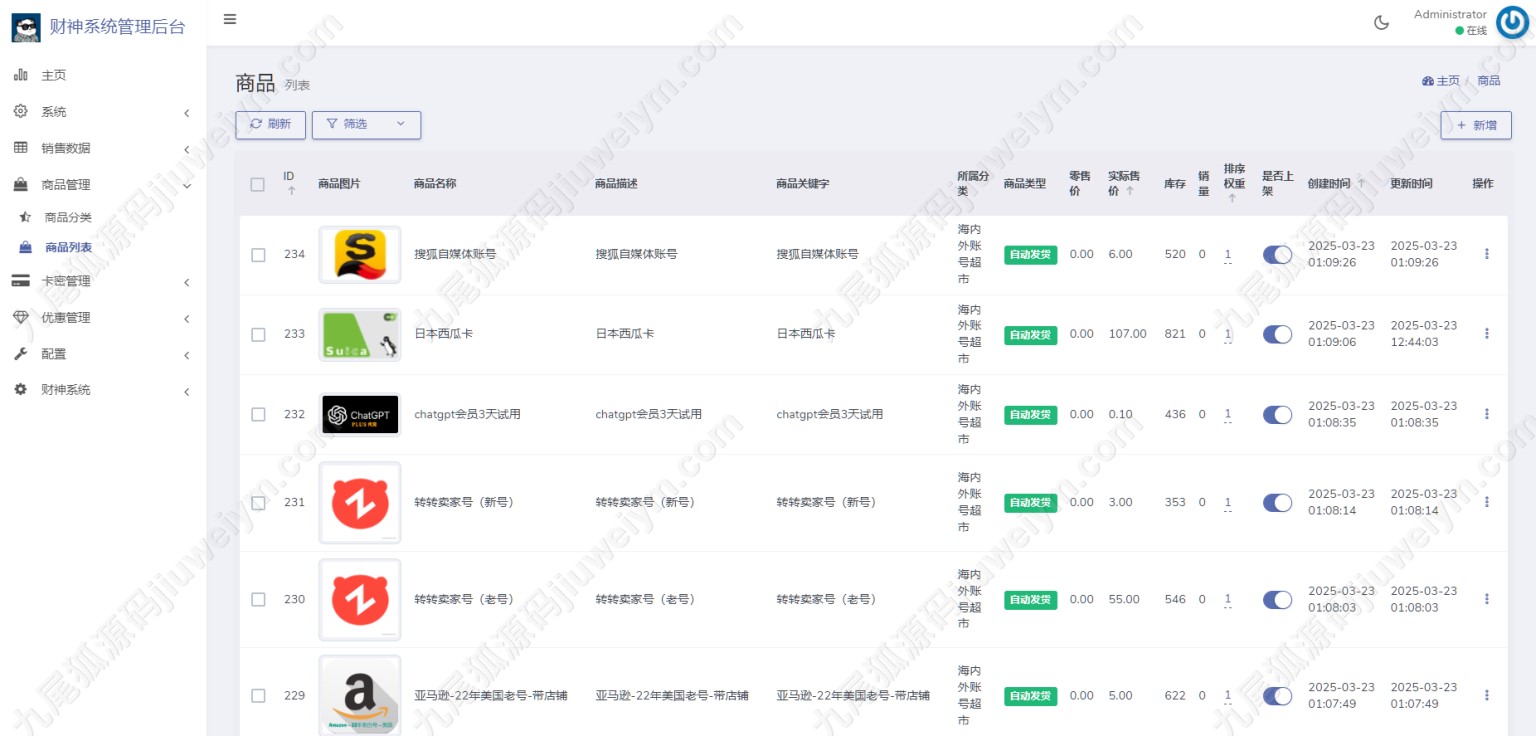Select checkbox for 日本西瓜卡 row
The height and width of the screenshot is (736, 1536).
point(258,334)
